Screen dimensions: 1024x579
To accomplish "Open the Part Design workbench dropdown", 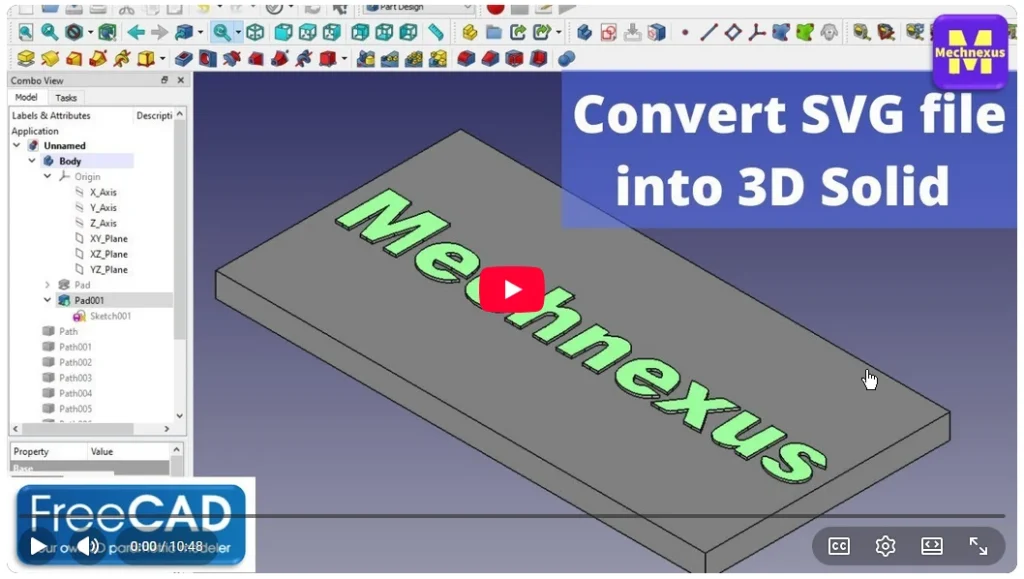I will point(419,8).
